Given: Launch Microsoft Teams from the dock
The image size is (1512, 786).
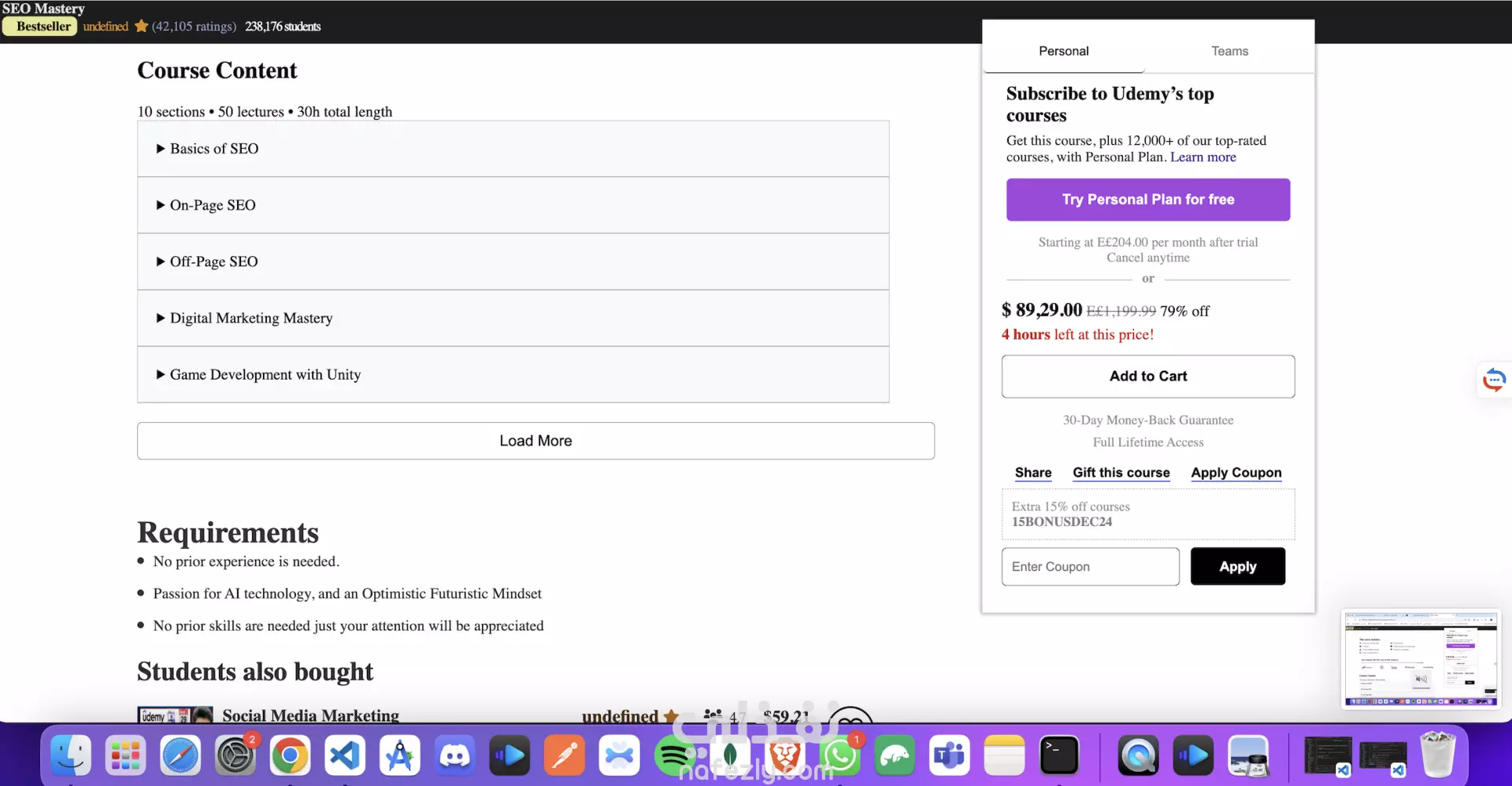Looking at the screenshot, I should [x=949, y=755].
